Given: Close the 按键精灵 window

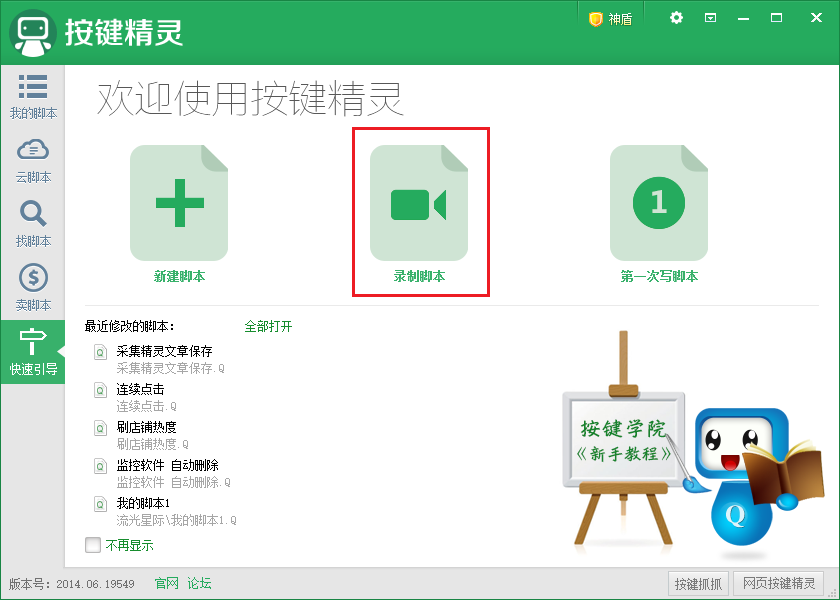Looking at the screenshot, I should pyautogui.click(x=816, y=18).
